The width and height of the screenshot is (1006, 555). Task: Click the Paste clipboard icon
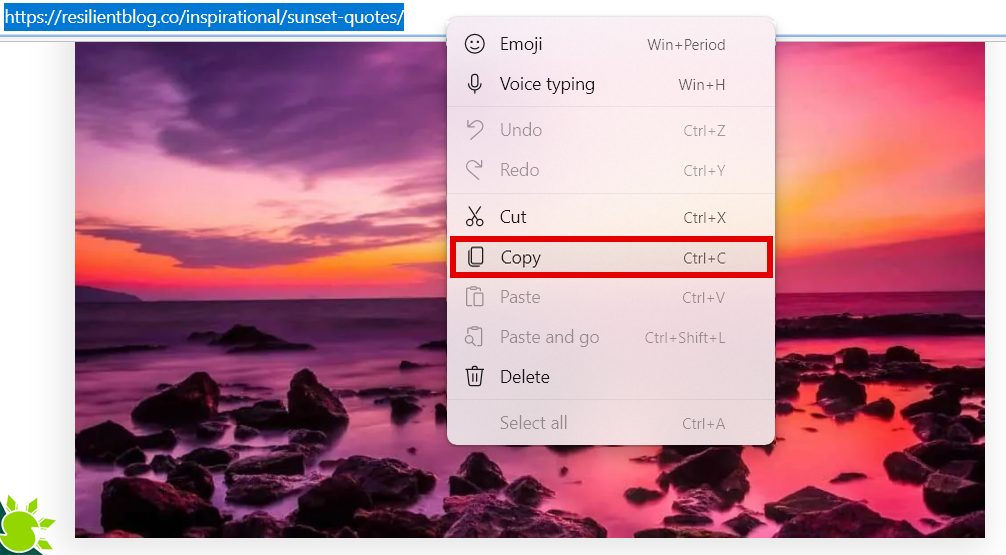(475, 297)
